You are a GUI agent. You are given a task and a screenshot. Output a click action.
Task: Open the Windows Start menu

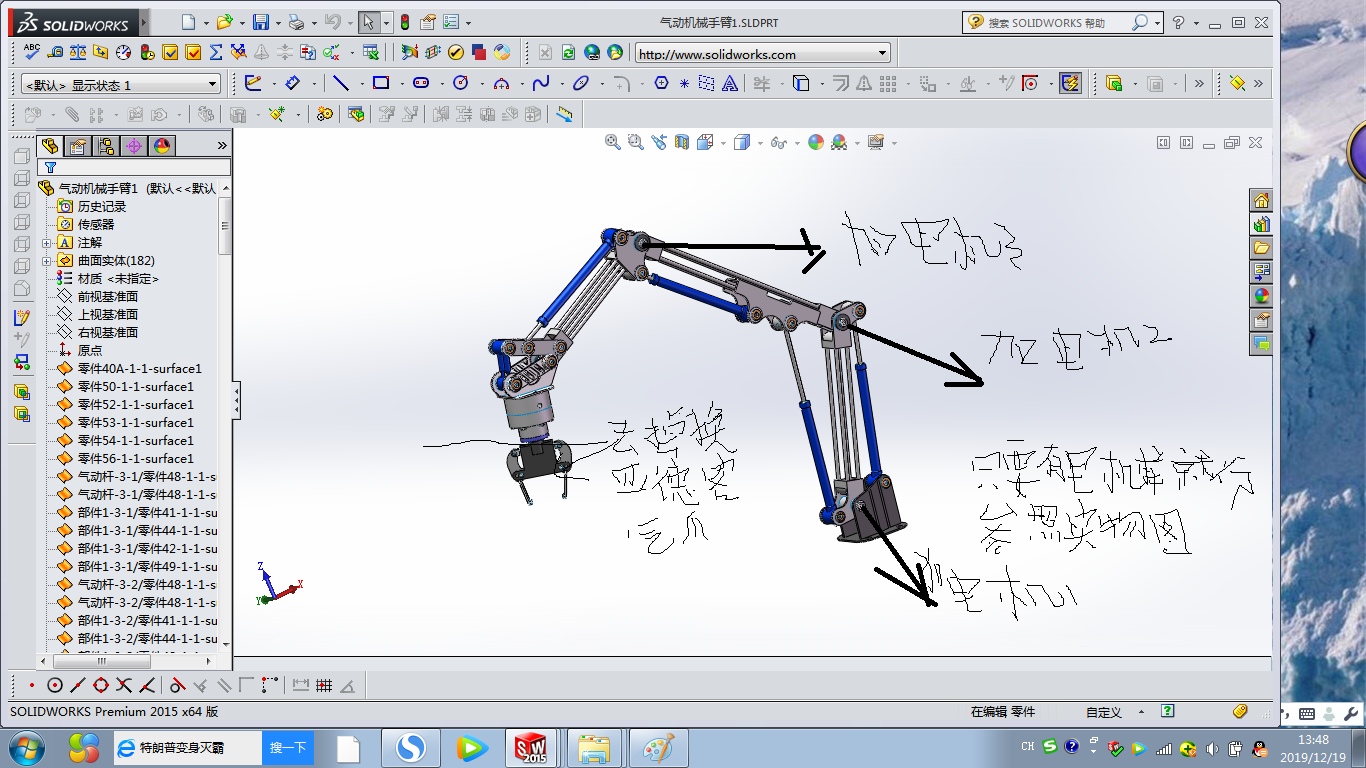click(x=25, y=747)
